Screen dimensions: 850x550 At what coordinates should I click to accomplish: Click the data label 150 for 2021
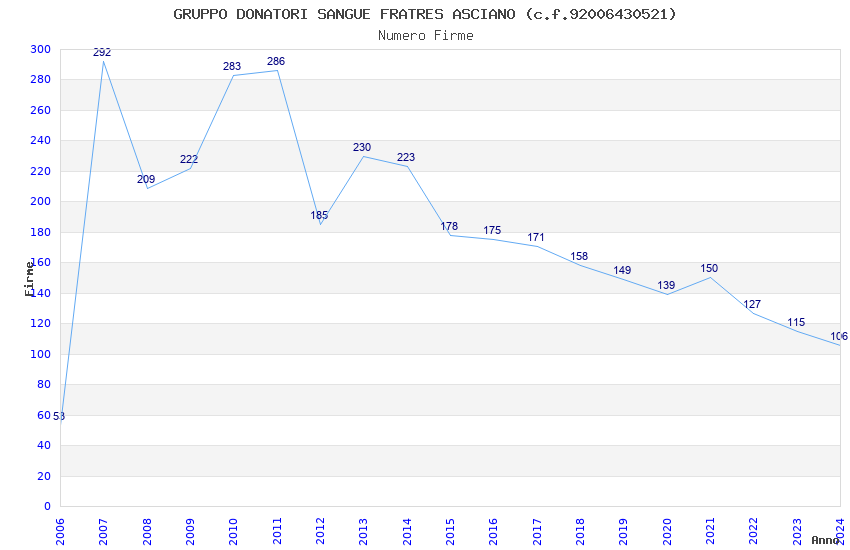click(709, 269)
